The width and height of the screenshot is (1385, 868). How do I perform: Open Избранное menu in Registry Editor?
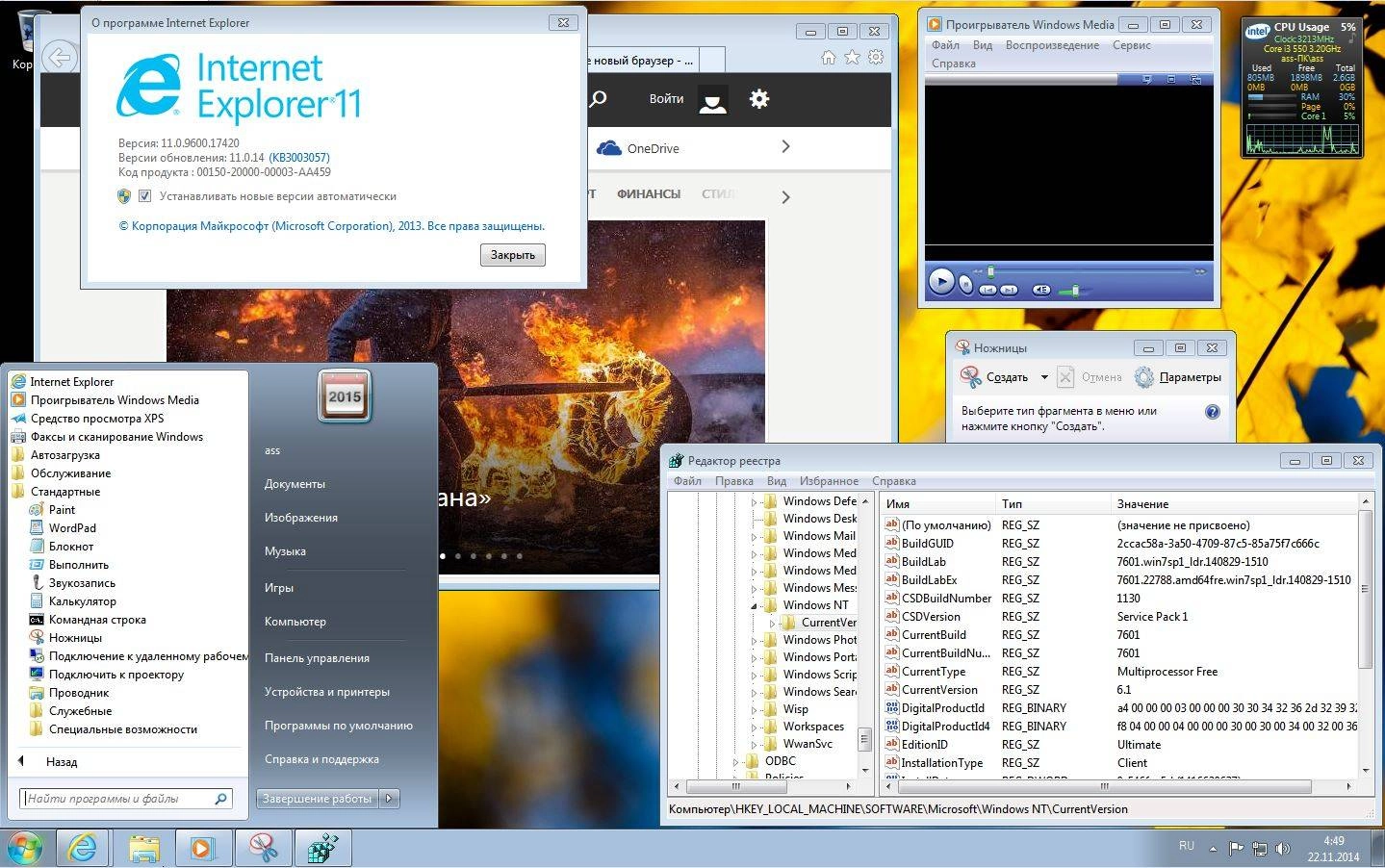pos(829,481)
